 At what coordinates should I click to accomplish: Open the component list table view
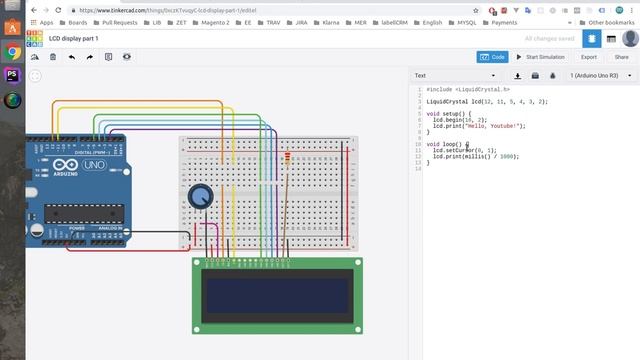tap(611, 39)
